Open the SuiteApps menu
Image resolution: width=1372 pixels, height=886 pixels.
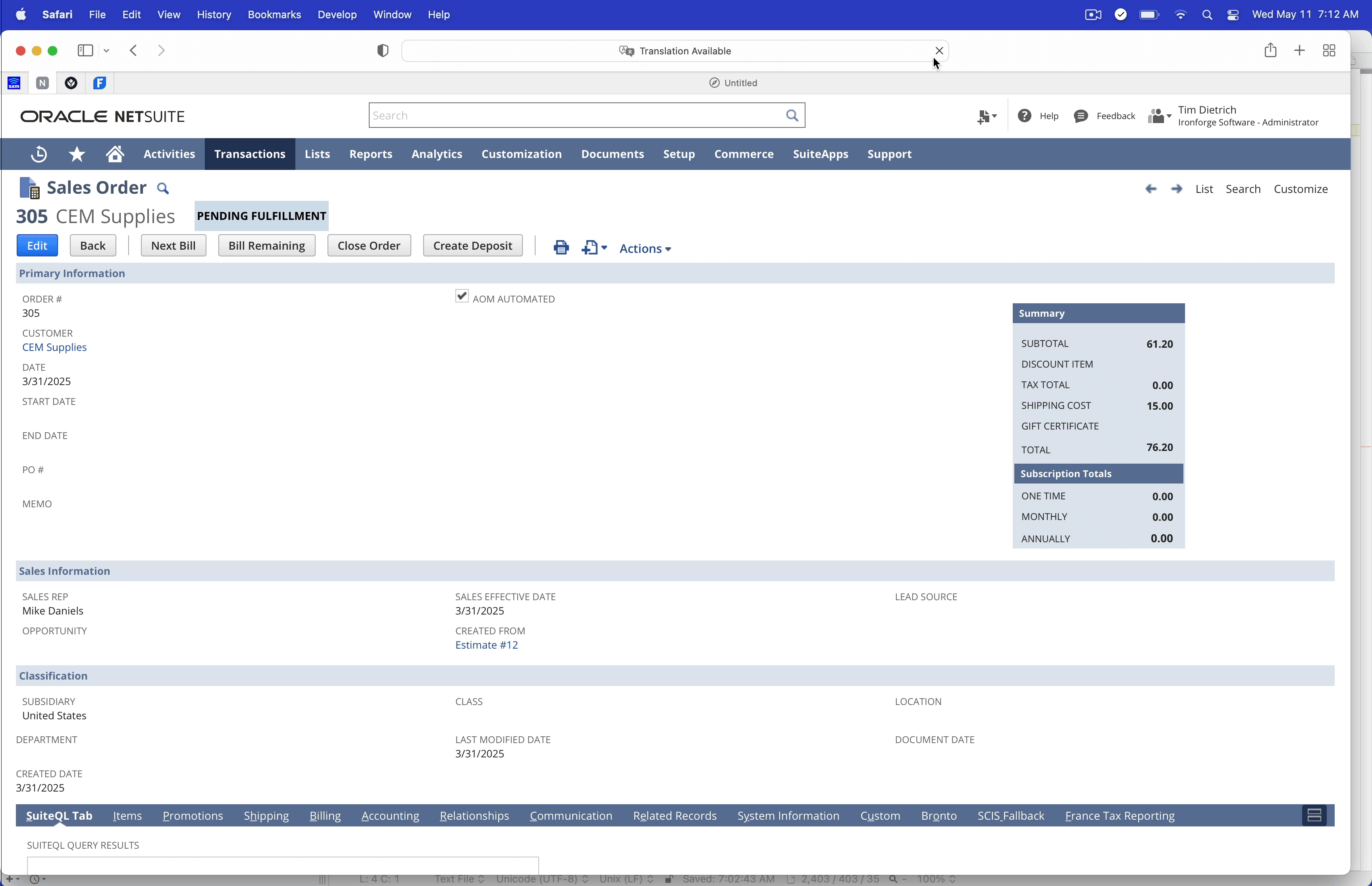820,154
